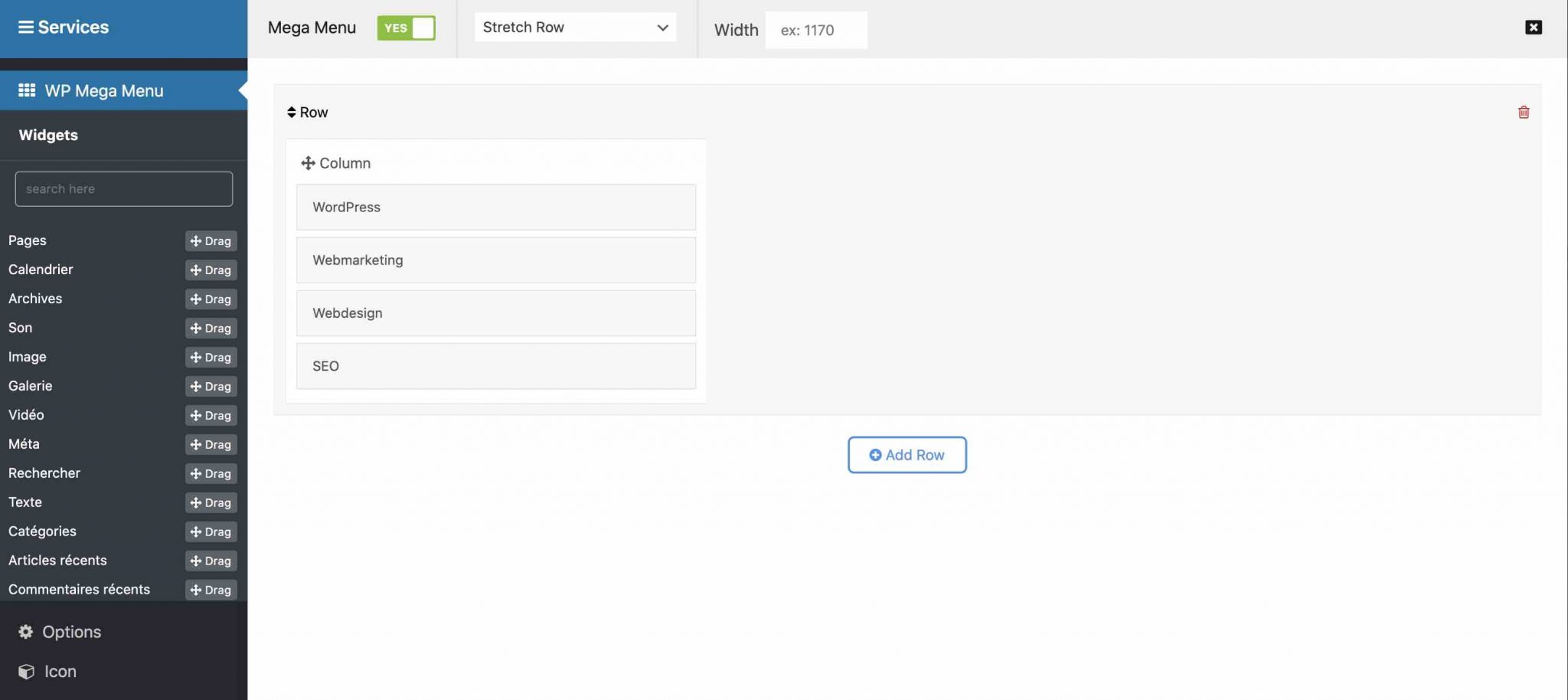Open the Icon cube panel
1568x700 pixels.
click(x=26, y=671)
